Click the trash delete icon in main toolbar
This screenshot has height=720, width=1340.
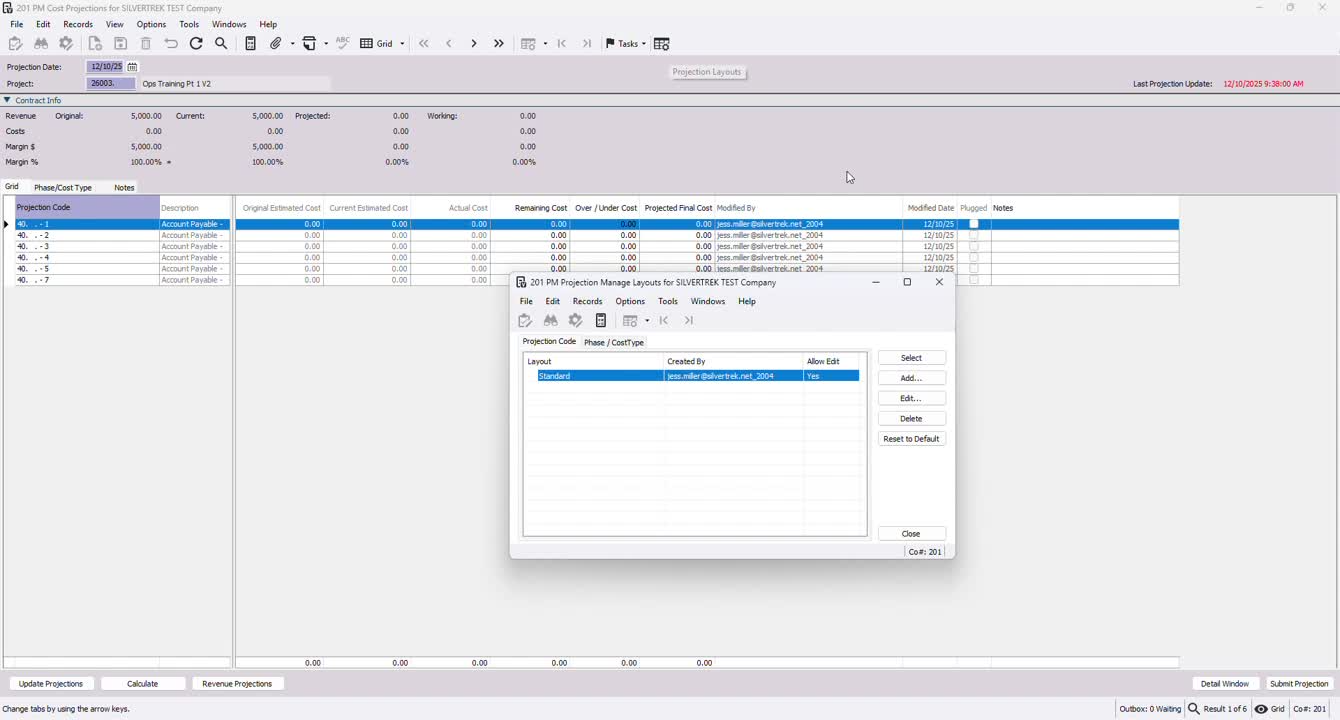click(146, 44)
